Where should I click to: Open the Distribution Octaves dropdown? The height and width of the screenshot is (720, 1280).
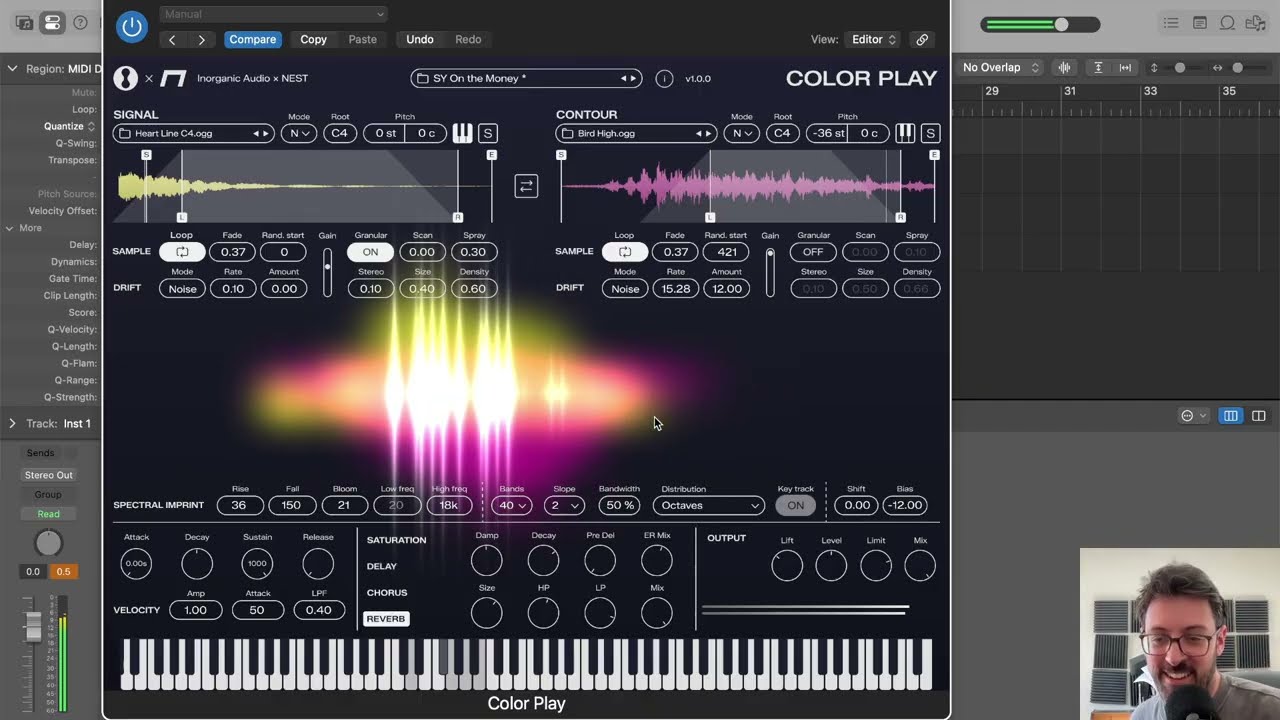tap(709, 505)
